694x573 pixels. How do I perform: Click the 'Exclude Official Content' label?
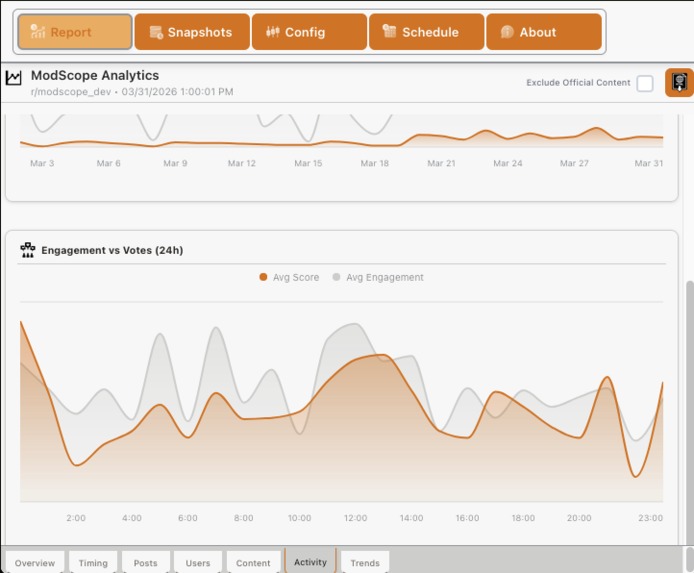click(x=578, y=83)
